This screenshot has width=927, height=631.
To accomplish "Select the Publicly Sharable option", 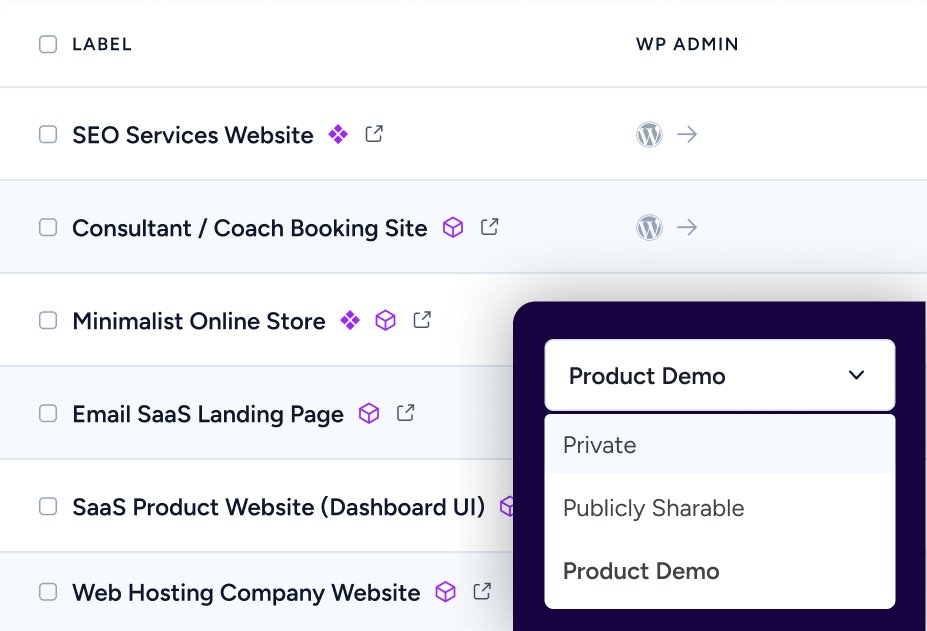I will (653, 508).
